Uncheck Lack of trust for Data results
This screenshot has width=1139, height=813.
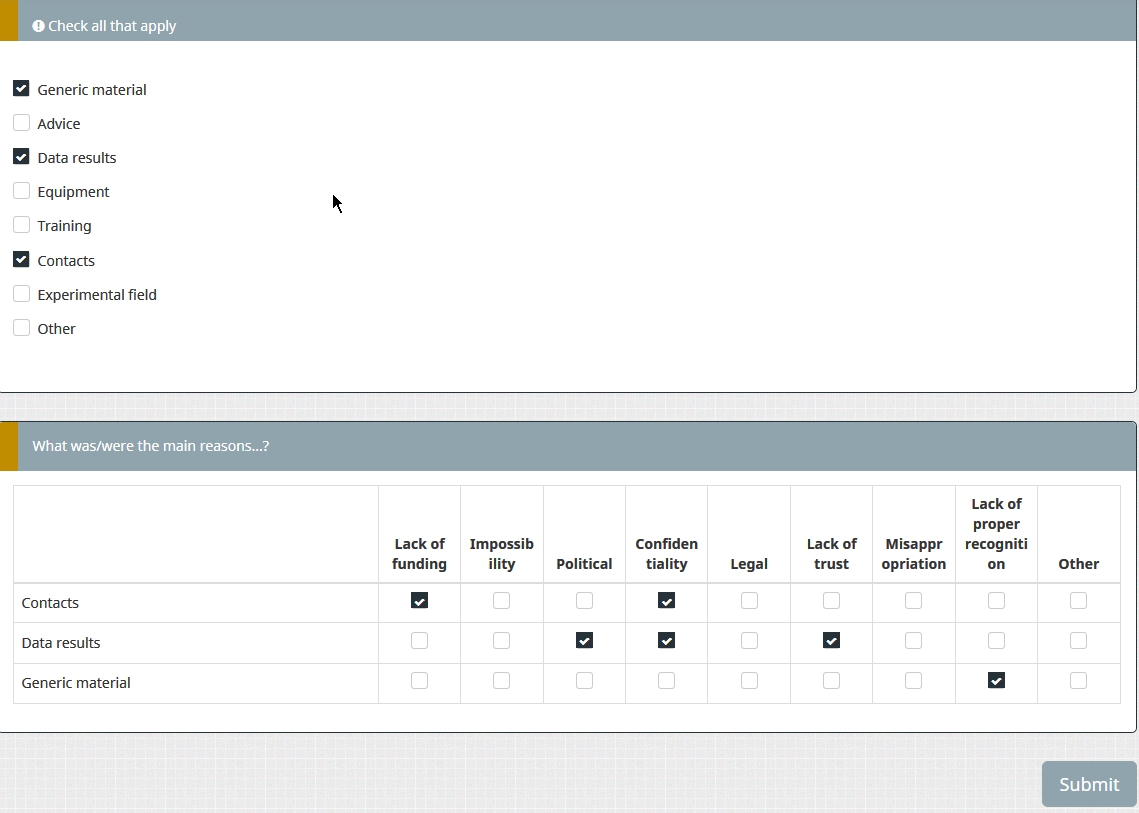831,641
